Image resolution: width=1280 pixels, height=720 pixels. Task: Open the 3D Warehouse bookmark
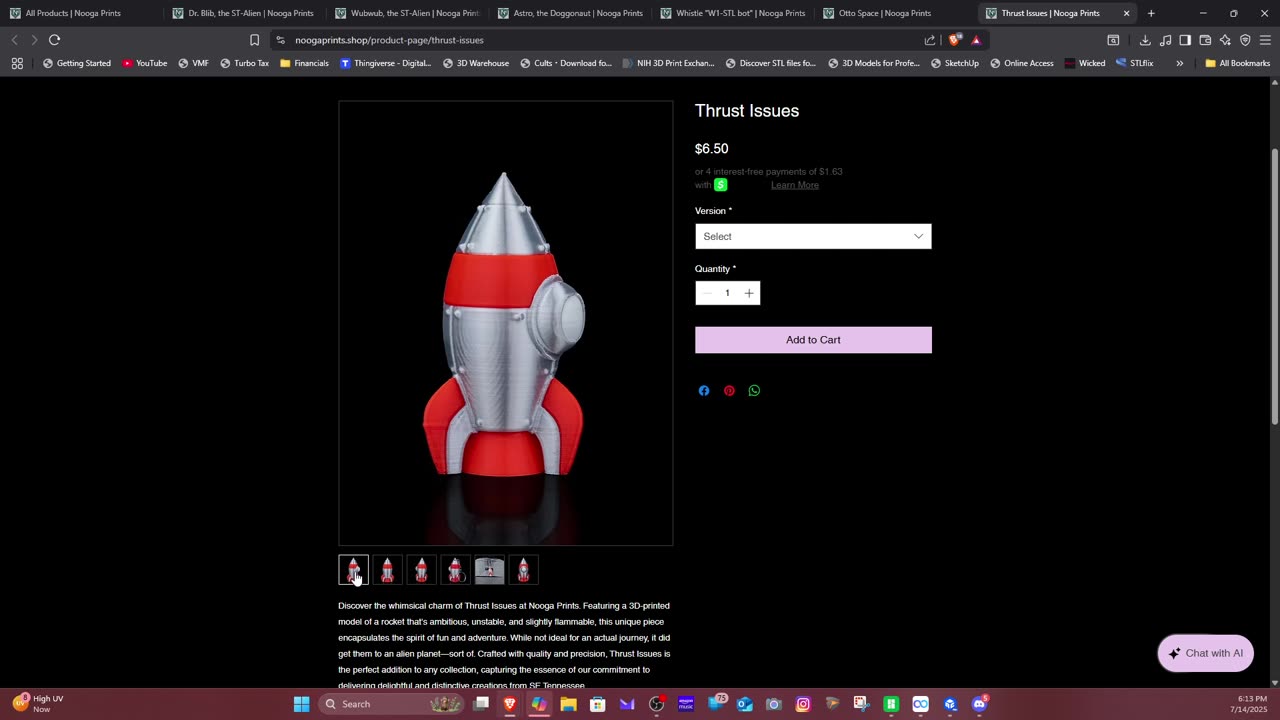(475, 63)
